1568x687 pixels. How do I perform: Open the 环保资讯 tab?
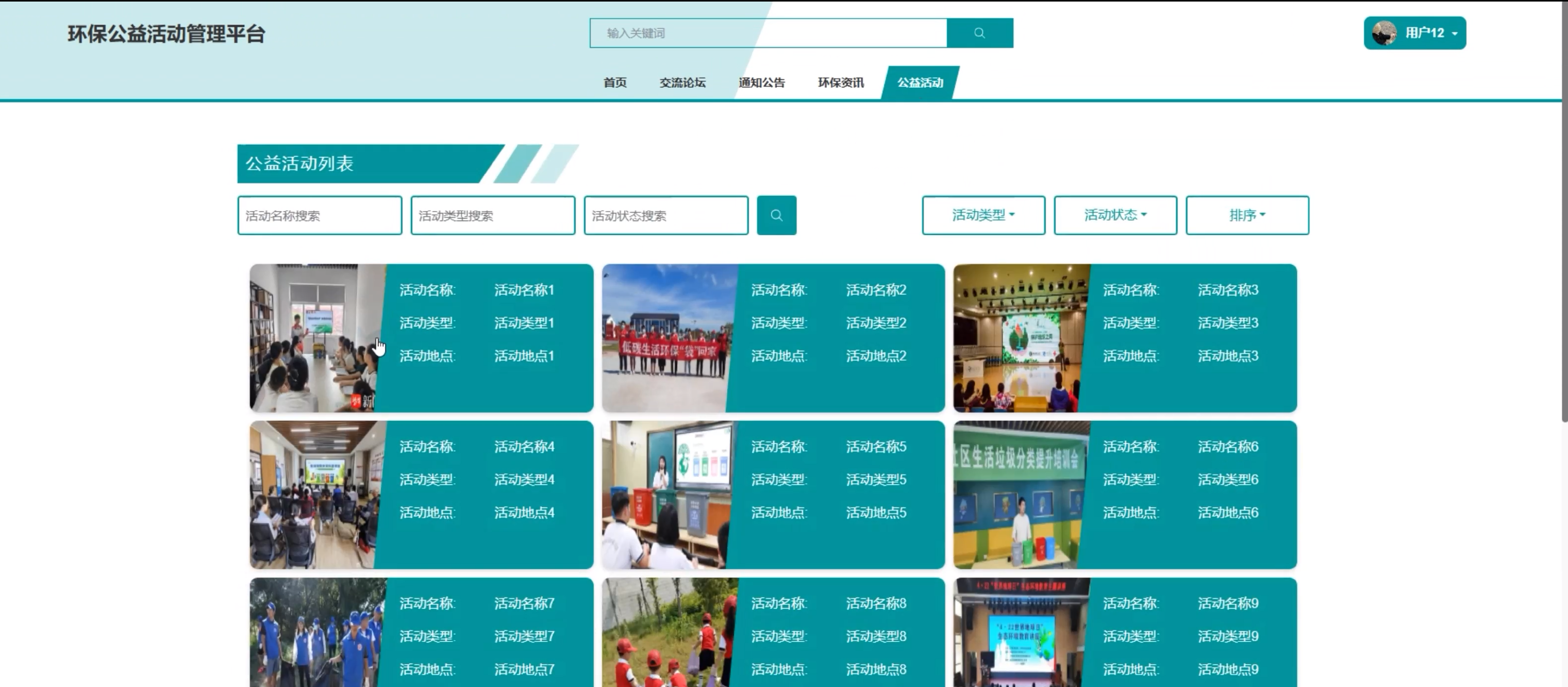coord(841,82)
